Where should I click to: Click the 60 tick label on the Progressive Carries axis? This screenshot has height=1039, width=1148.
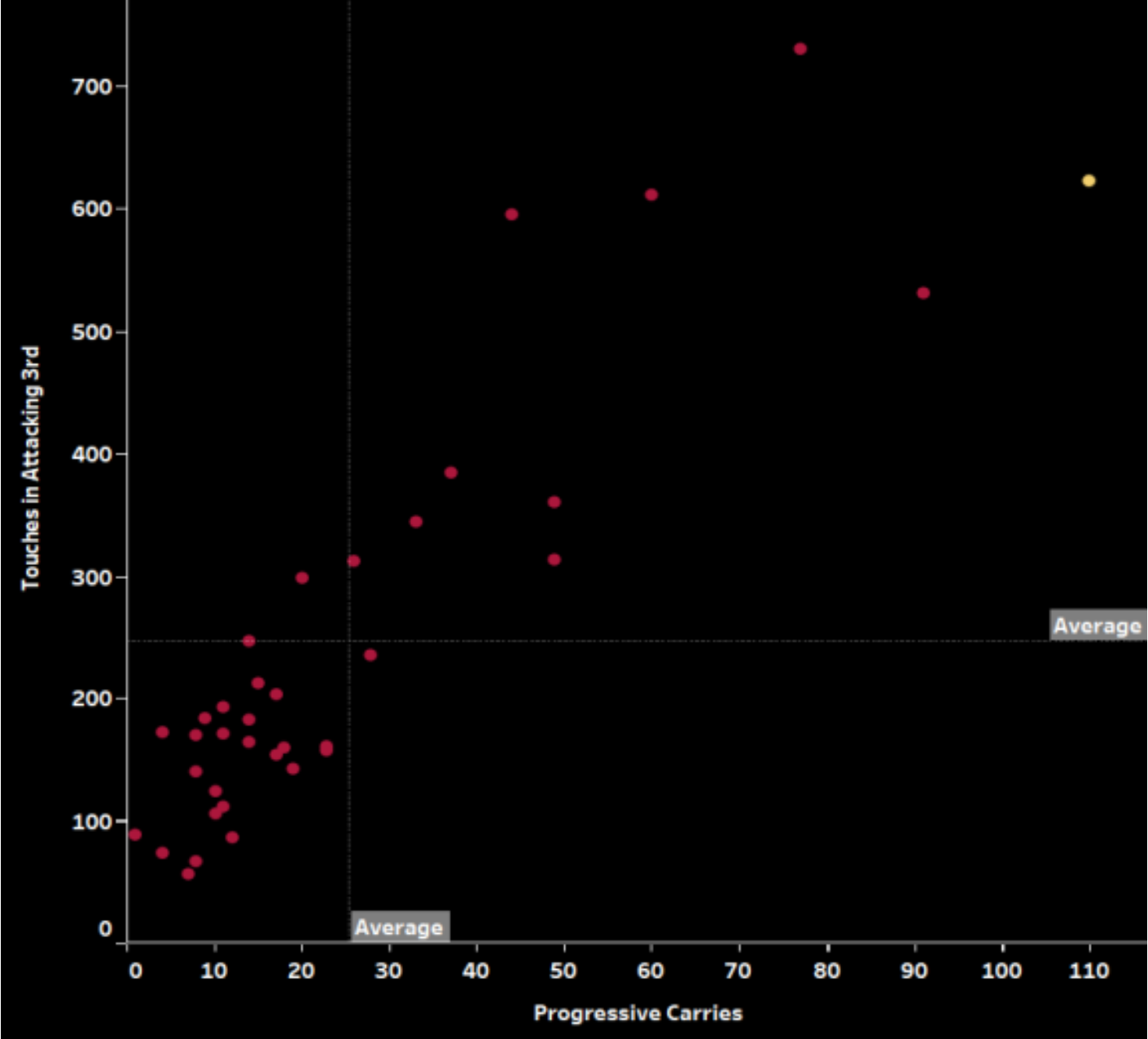click(651, 971)
